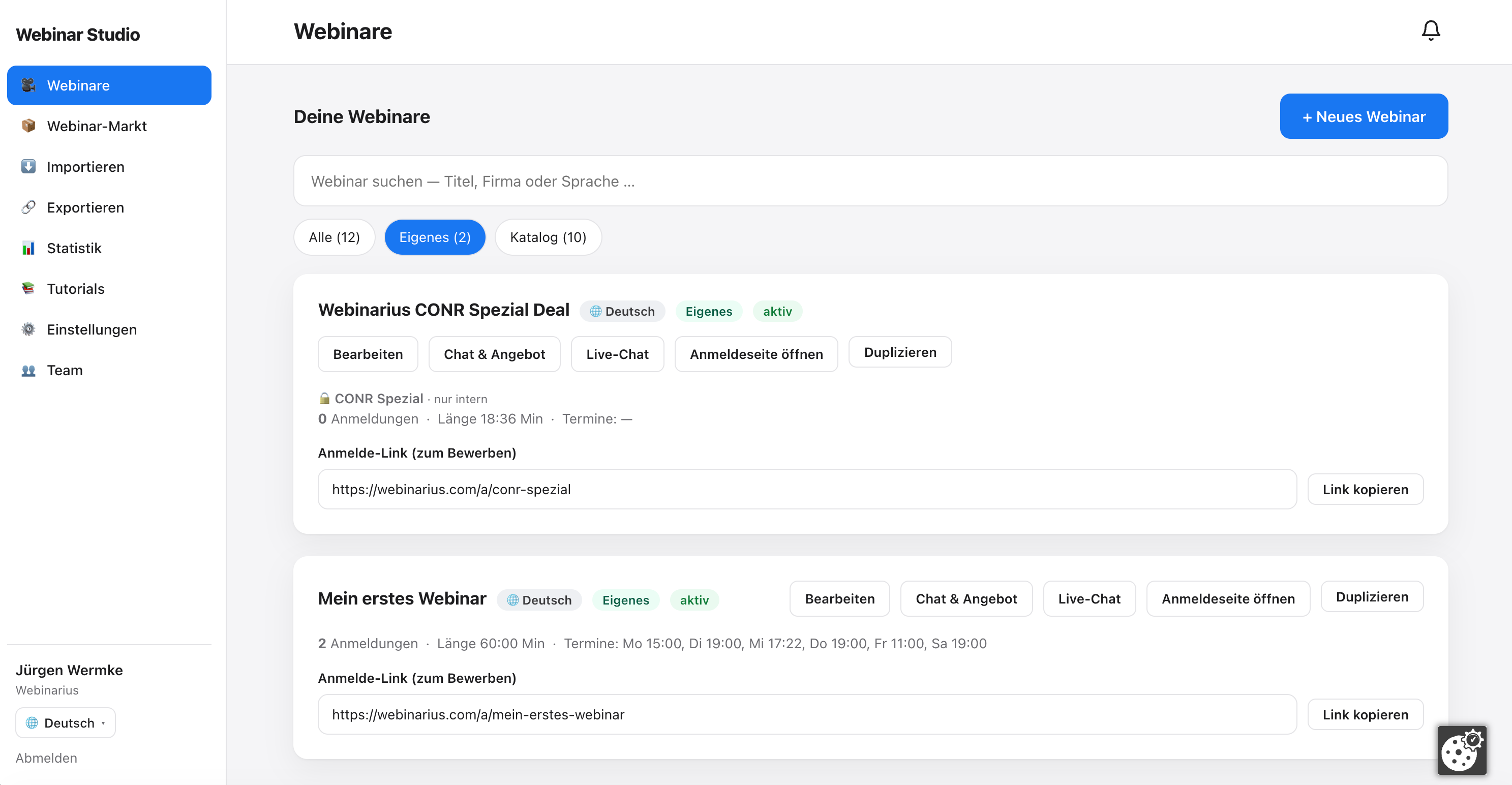Click the aktiv badge on CONR Spezial Deal
This screenshot has width=1512, height=785.
777,311
